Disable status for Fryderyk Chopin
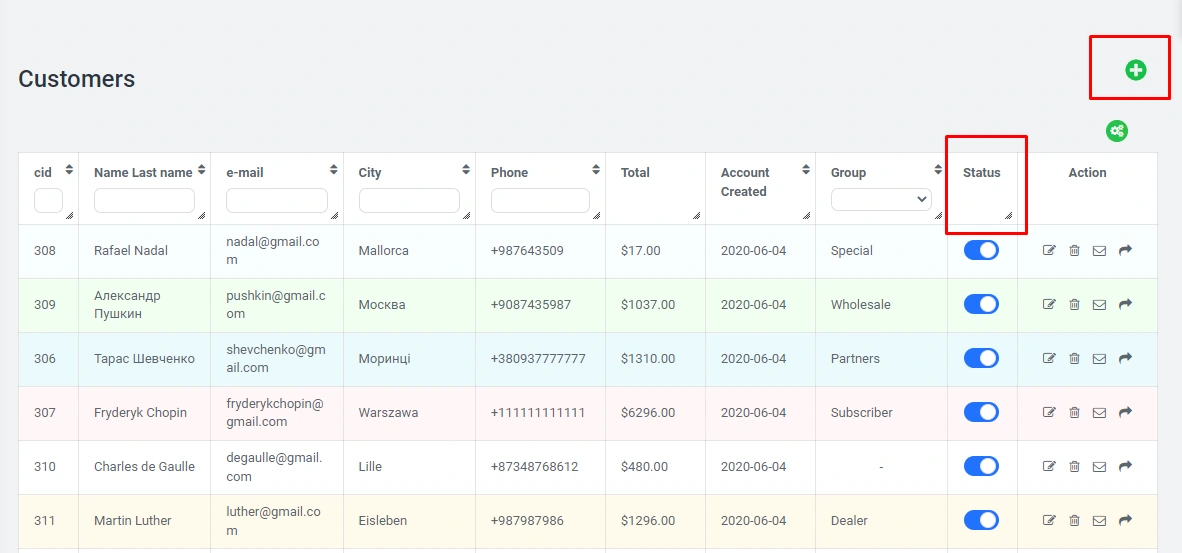Screen dimensions: 1182x553 coord(981,412)
